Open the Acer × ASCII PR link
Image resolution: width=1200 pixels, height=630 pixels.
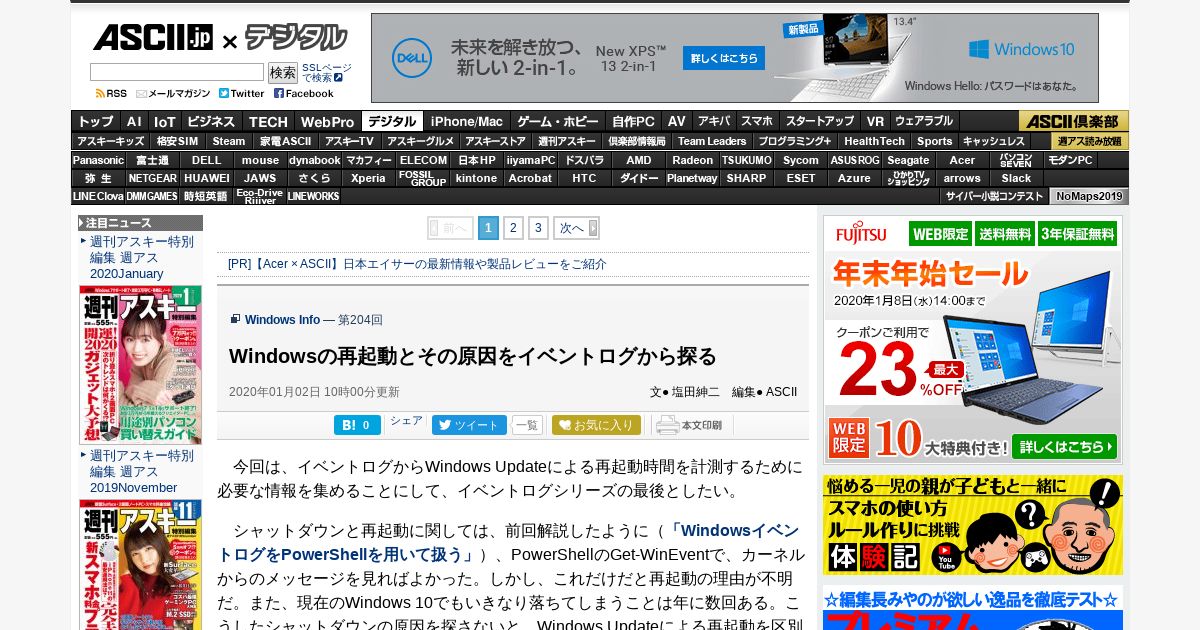pyautogui.click(x=417, y=264)
